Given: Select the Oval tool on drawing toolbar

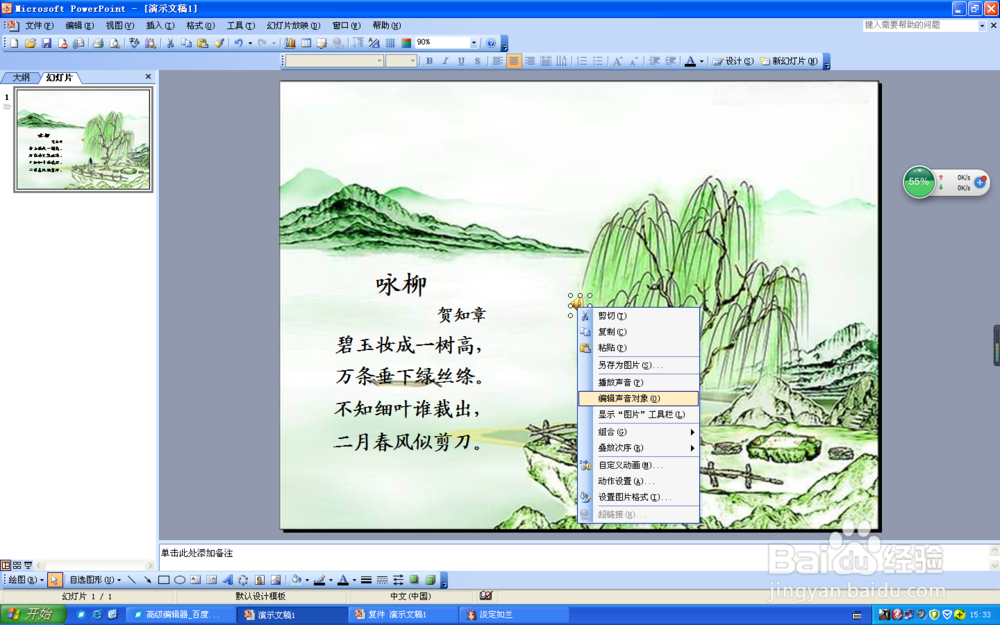Looking at the screenshot, I should (182, 579).
